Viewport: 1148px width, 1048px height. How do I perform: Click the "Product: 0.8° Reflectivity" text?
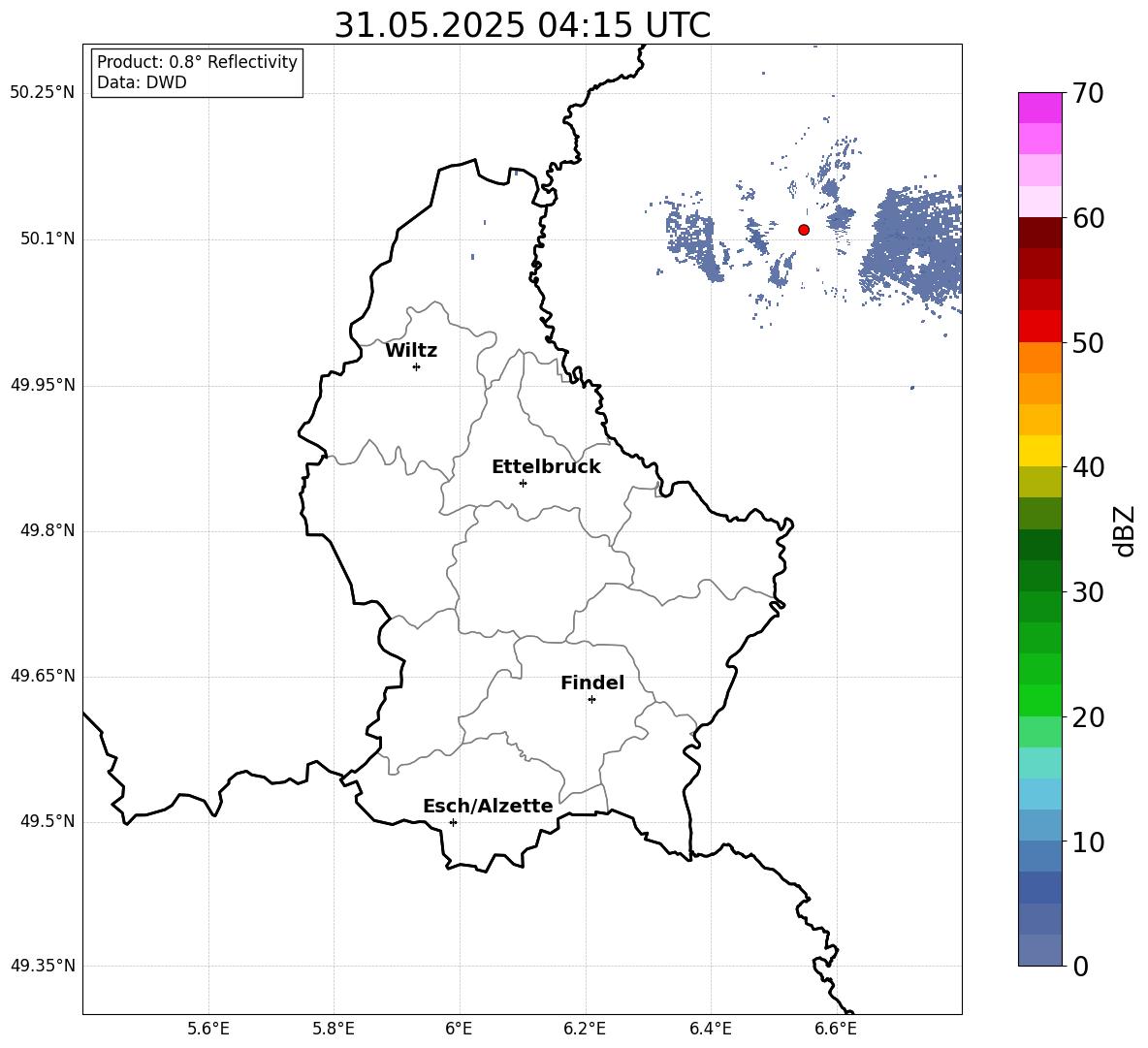(197, 61)
